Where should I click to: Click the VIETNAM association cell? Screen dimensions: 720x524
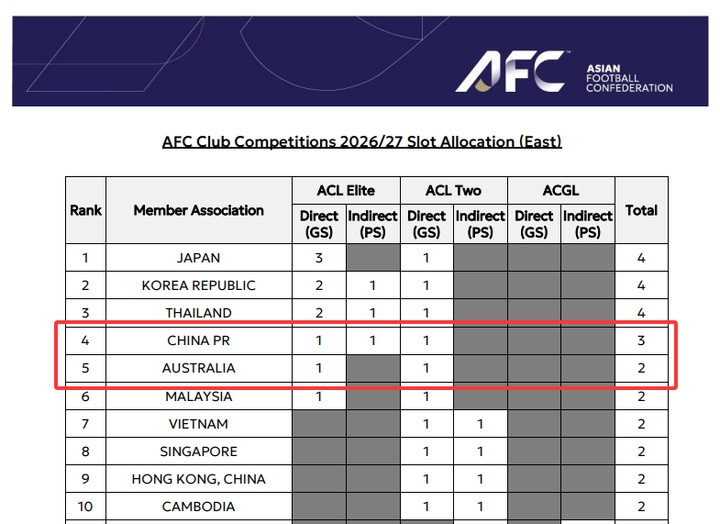(x=198, y=424)
